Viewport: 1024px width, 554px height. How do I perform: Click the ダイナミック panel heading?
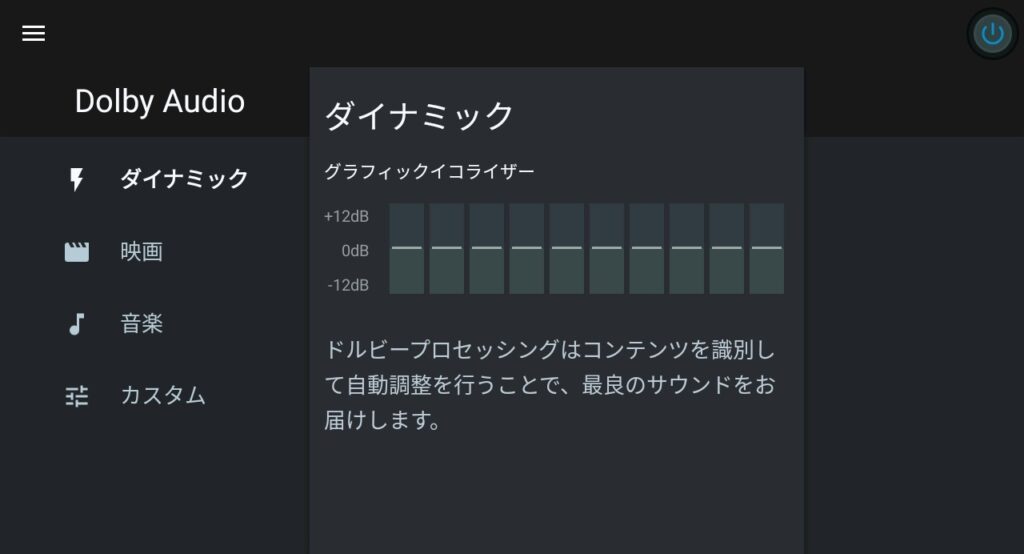419,116
